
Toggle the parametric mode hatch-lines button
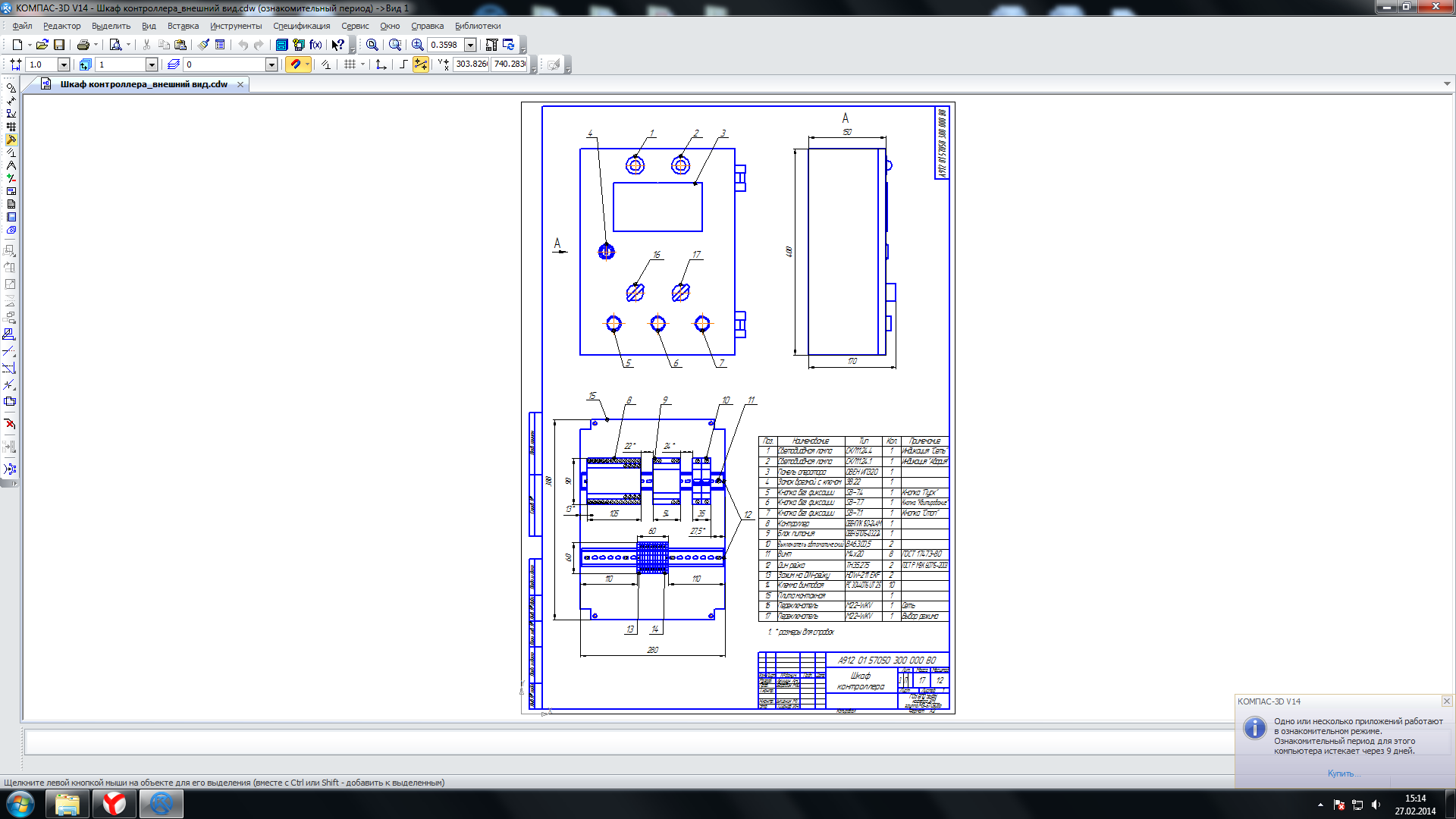click(x=325, y=64)
